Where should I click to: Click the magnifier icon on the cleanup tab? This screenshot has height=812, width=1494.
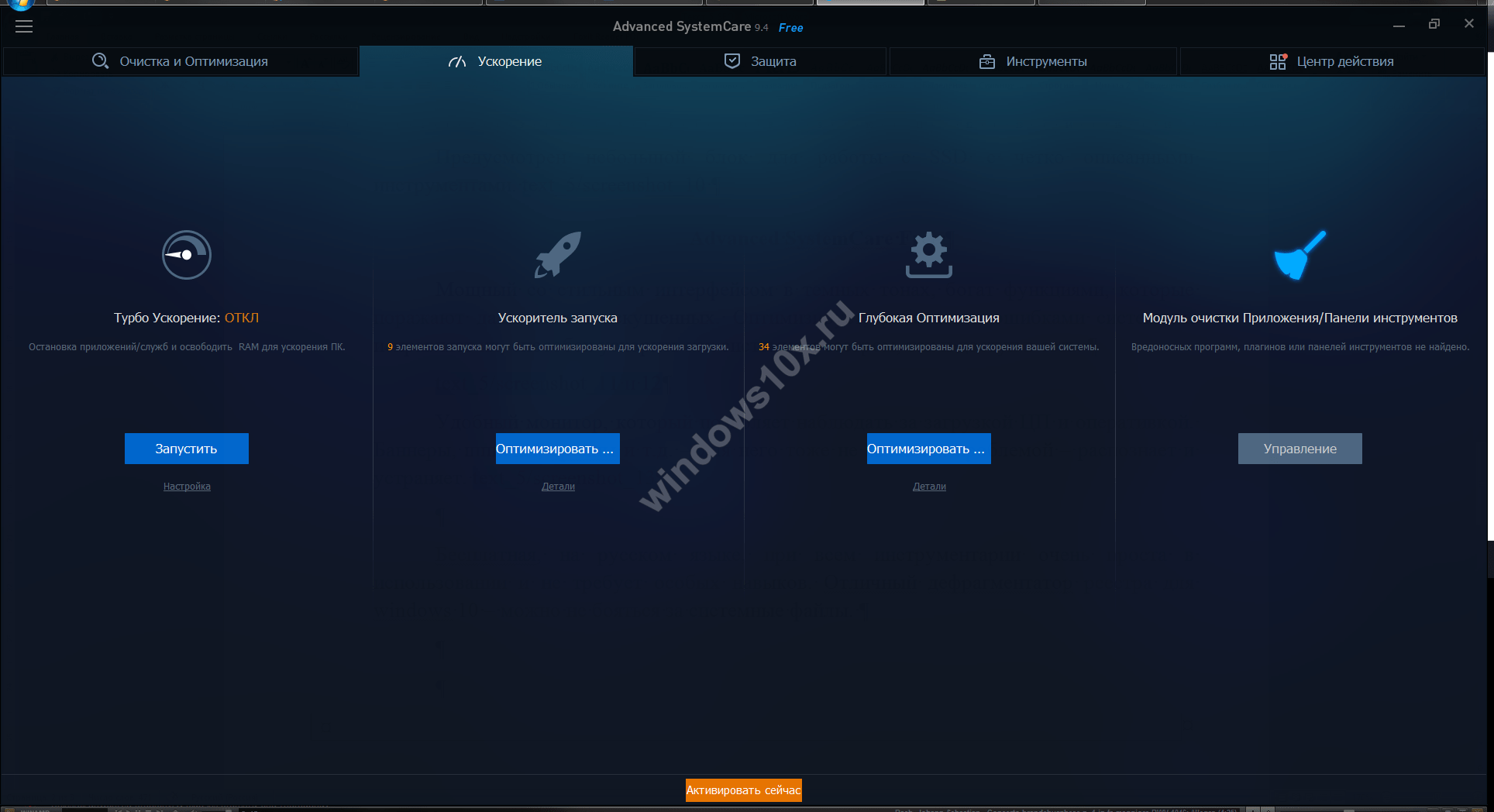(x=100, y=60)
